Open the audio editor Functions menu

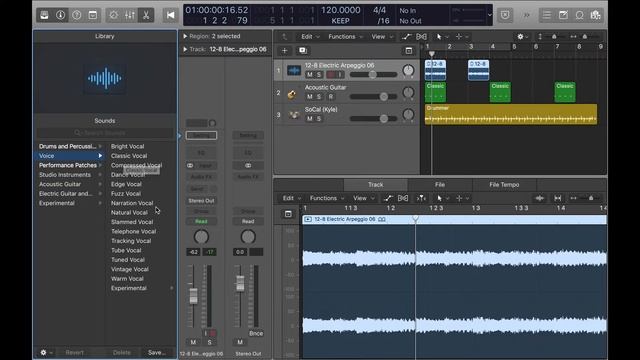[x=327, y=198]
